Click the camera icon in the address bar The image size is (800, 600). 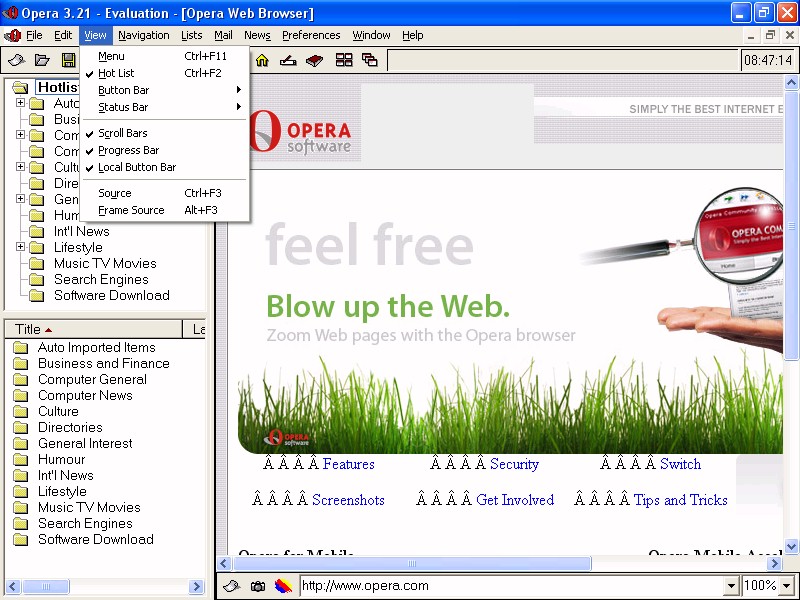(258, 586)
